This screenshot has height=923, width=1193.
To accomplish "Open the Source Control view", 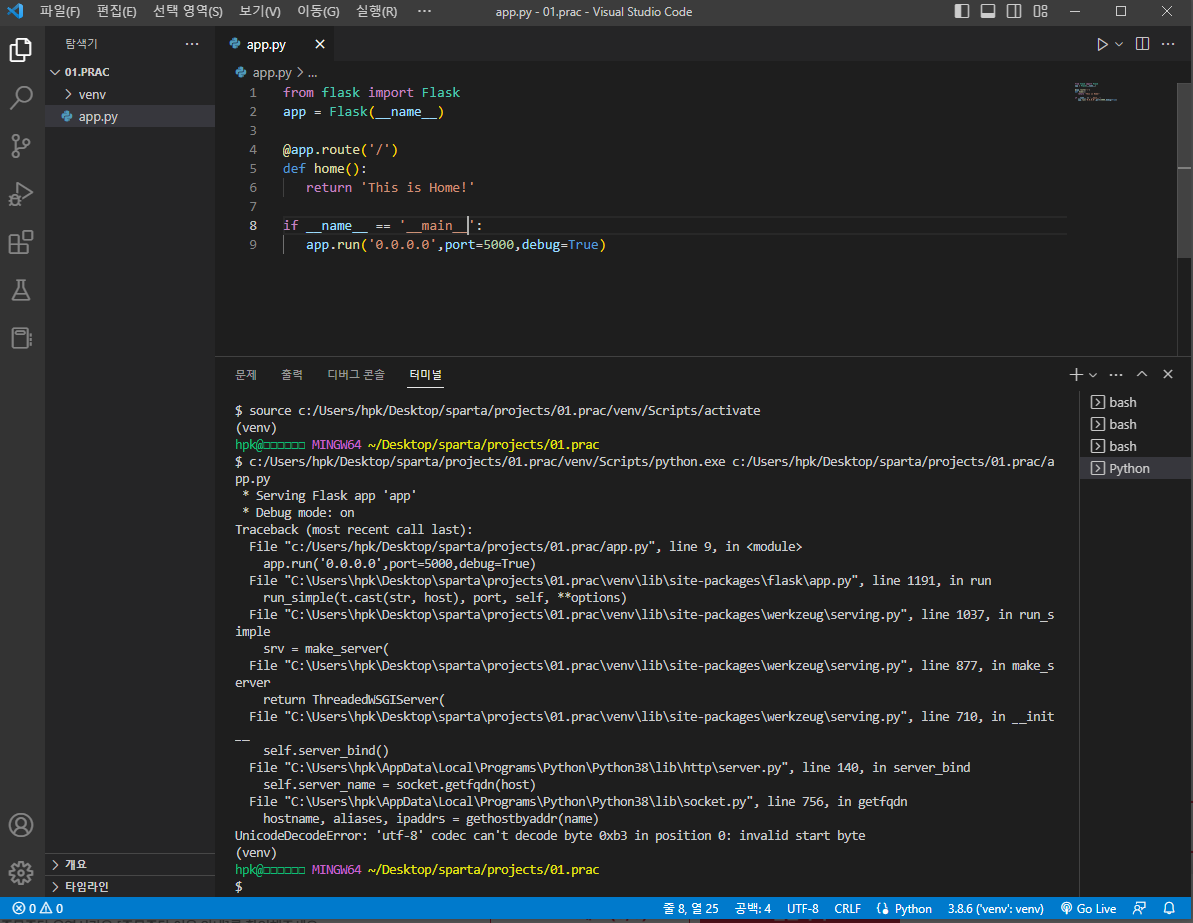I will [21, 145].
